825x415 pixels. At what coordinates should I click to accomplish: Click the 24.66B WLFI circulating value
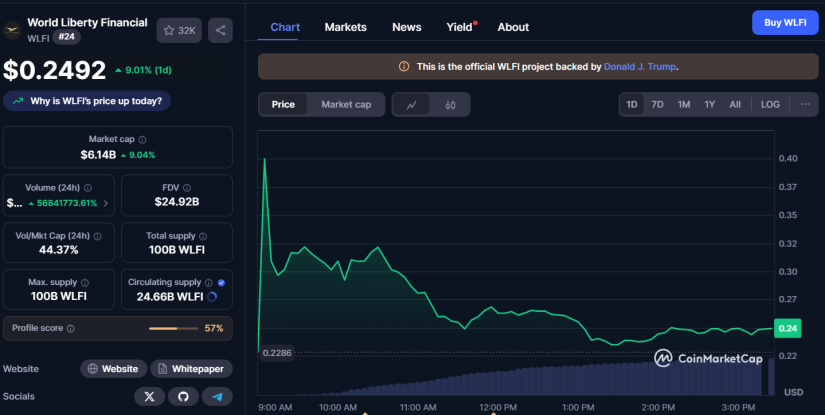point(170,297)
